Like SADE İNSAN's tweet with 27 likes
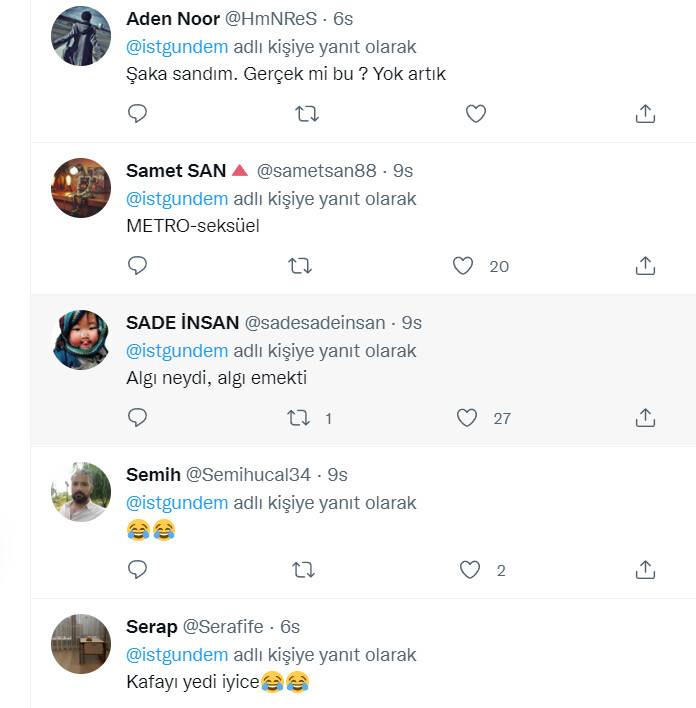 coord(467,418)
